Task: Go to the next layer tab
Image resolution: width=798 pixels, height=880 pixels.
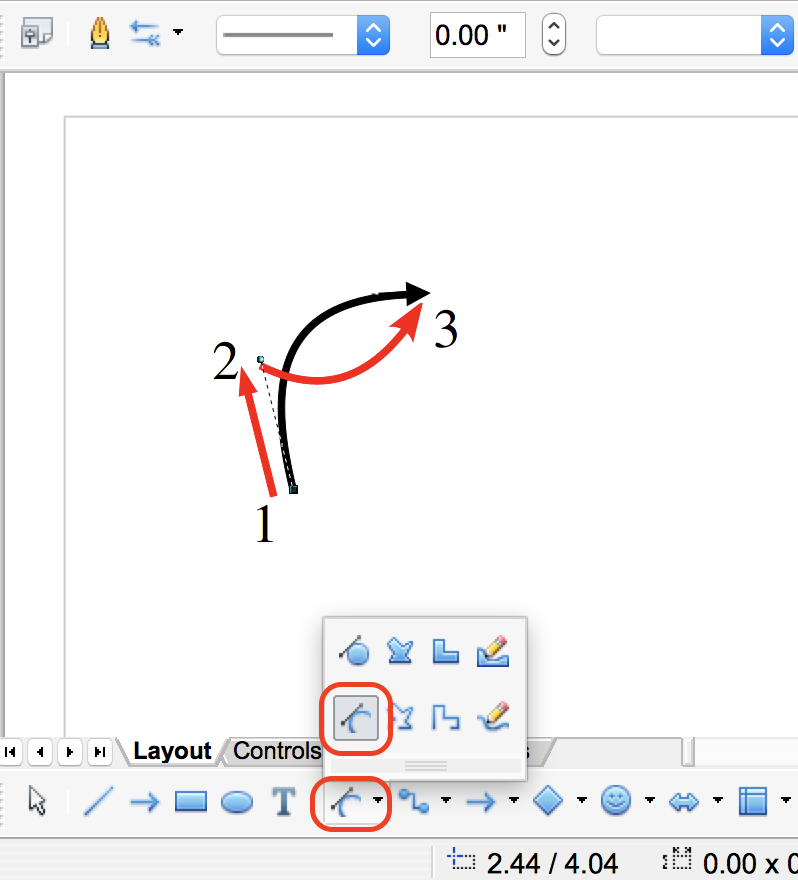Action: pos(70,751)
